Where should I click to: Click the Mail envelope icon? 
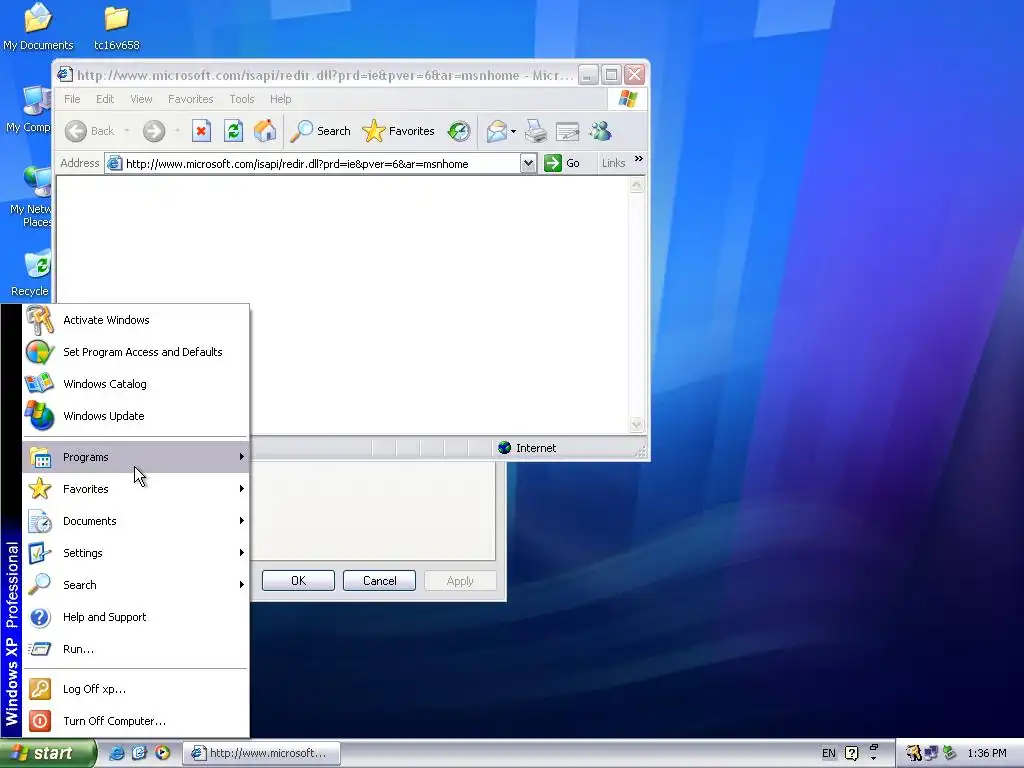click(x=496, y=131)
